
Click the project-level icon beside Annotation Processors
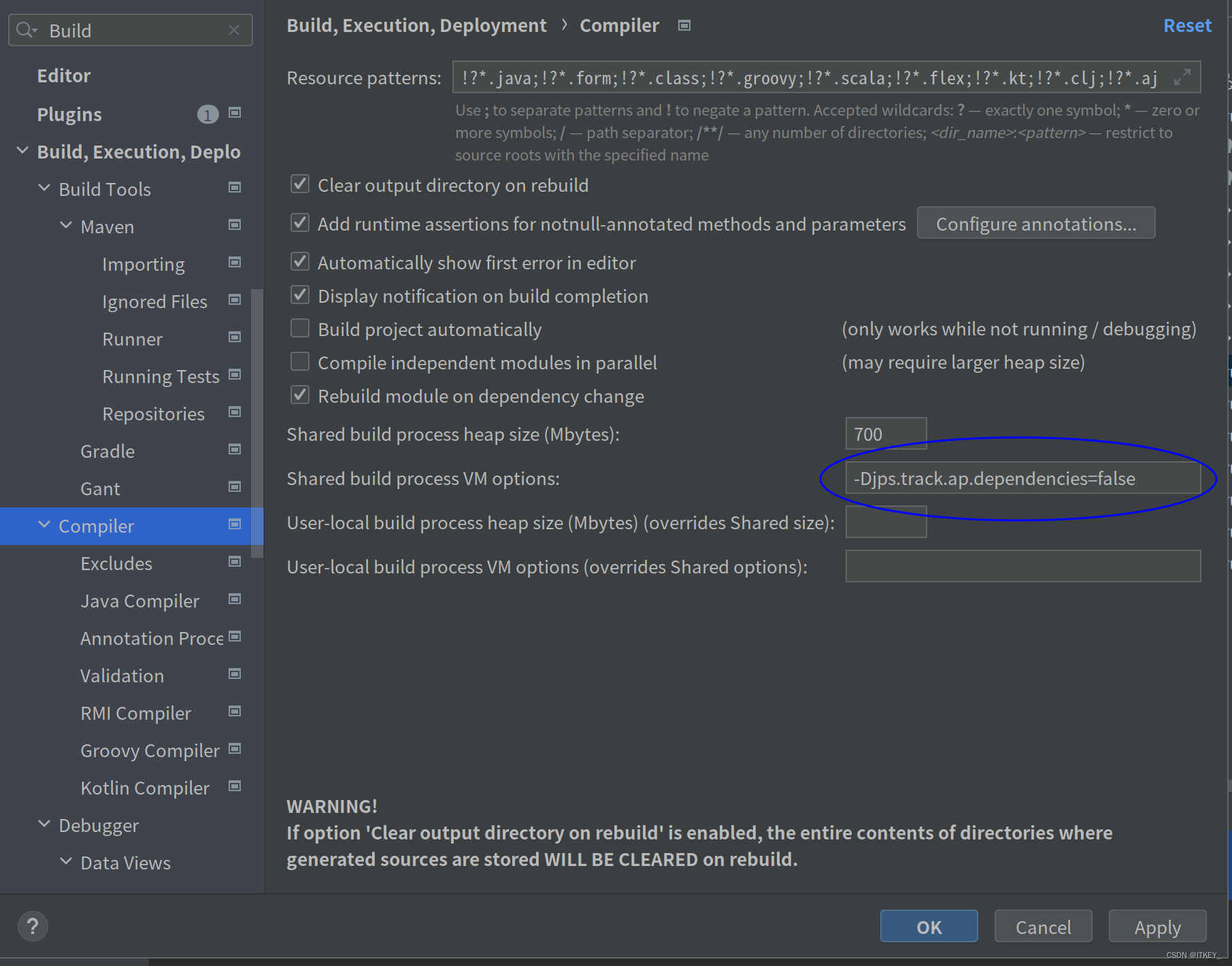(x=235, y=637)
